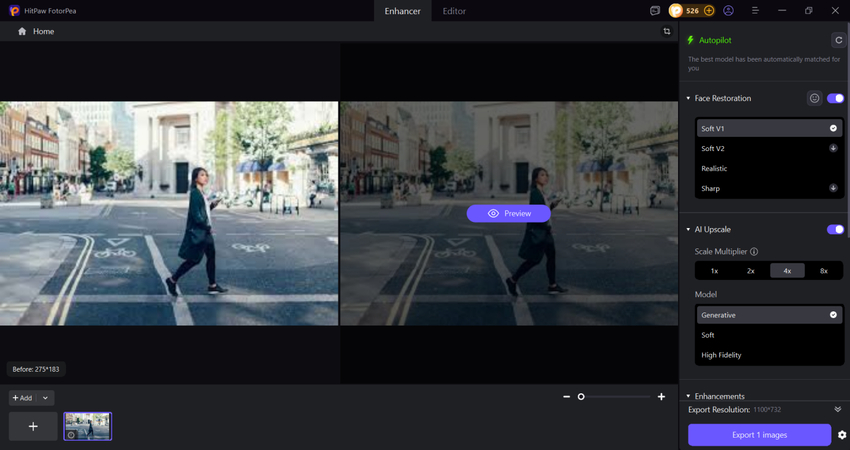850x450 pixels.
Task: Click the Autopilot lightning icon
Action: click(691, 40)
